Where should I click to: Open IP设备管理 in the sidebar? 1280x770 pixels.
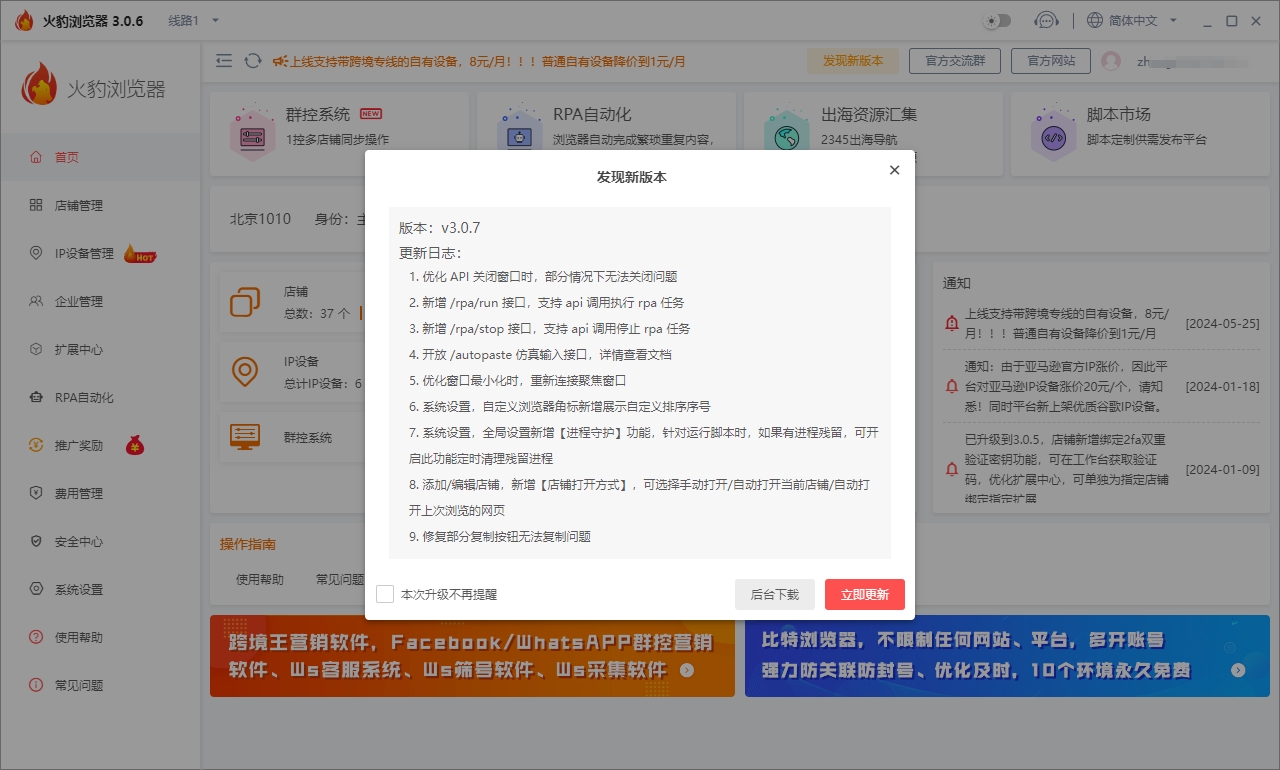(x=100, y=253)
